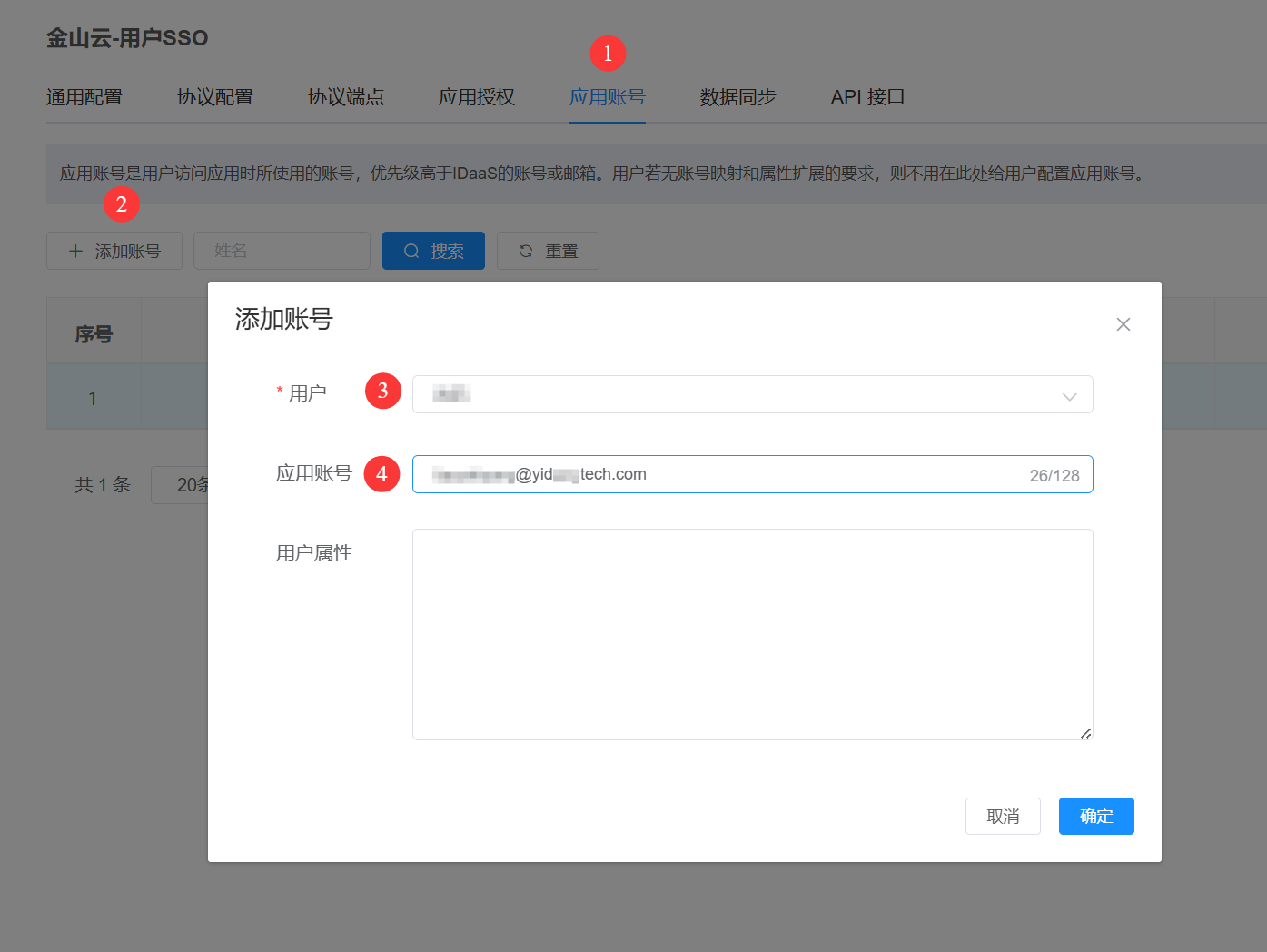1267x952 pixels.
Task: Click the plus icon on 添加账号
Action: pyautogui.click(x=76, y=252)
